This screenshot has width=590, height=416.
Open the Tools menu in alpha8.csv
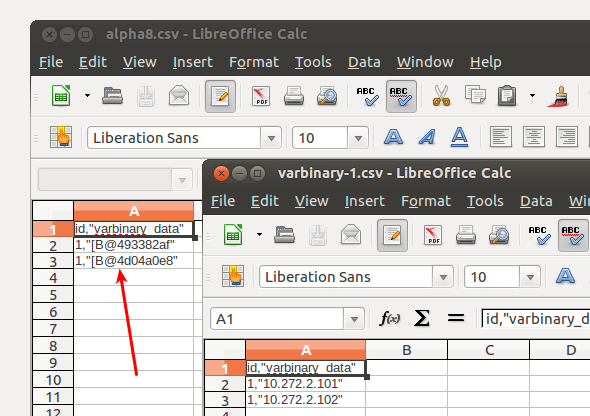click(x=313, y=62)
